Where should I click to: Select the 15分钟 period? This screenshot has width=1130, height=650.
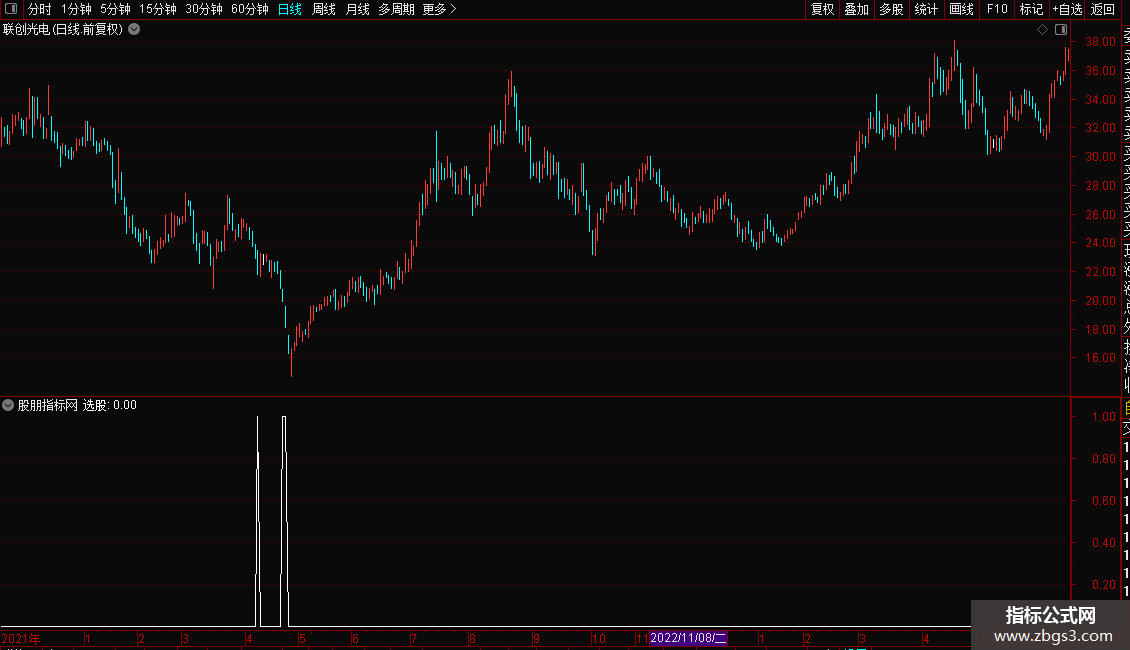click(158, 9)
